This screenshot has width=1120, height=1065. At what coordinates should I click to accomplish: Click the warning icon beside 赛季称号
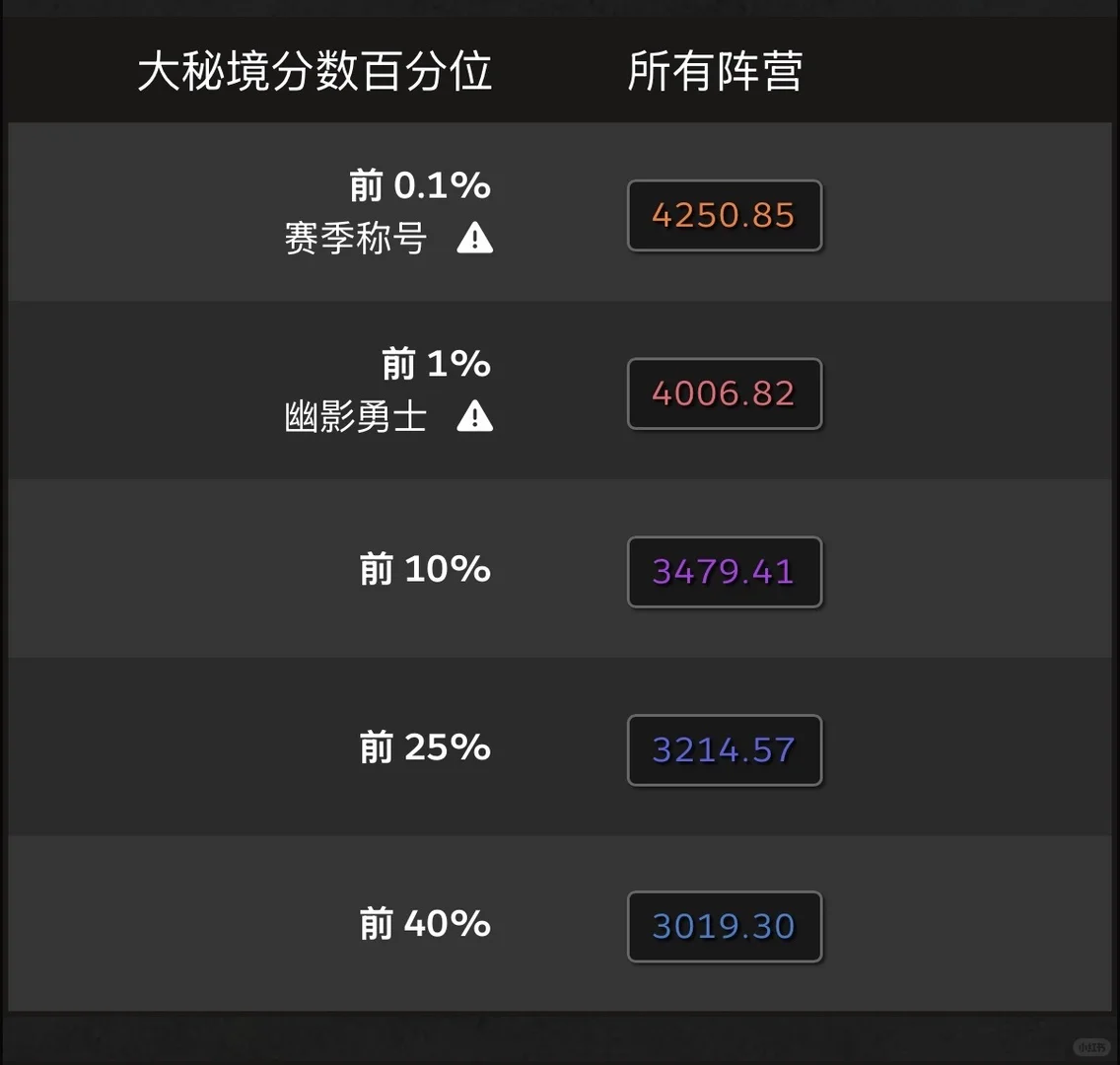pos(475,238)
